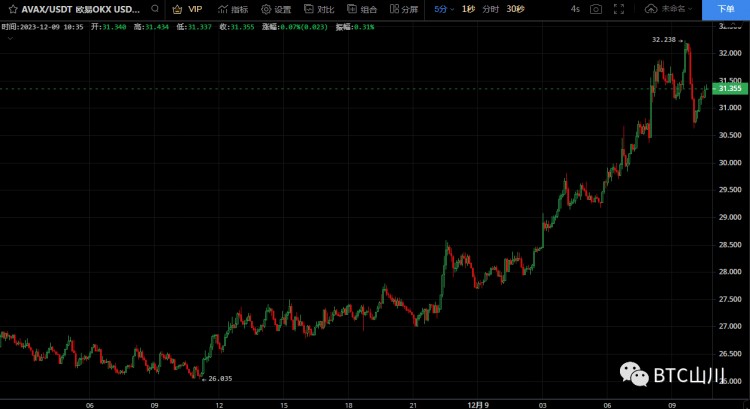Image resolution: width=750 pixels, height=409 pixels.
Task: Click the 4s refresh countdown
Action: pos(575,9)
